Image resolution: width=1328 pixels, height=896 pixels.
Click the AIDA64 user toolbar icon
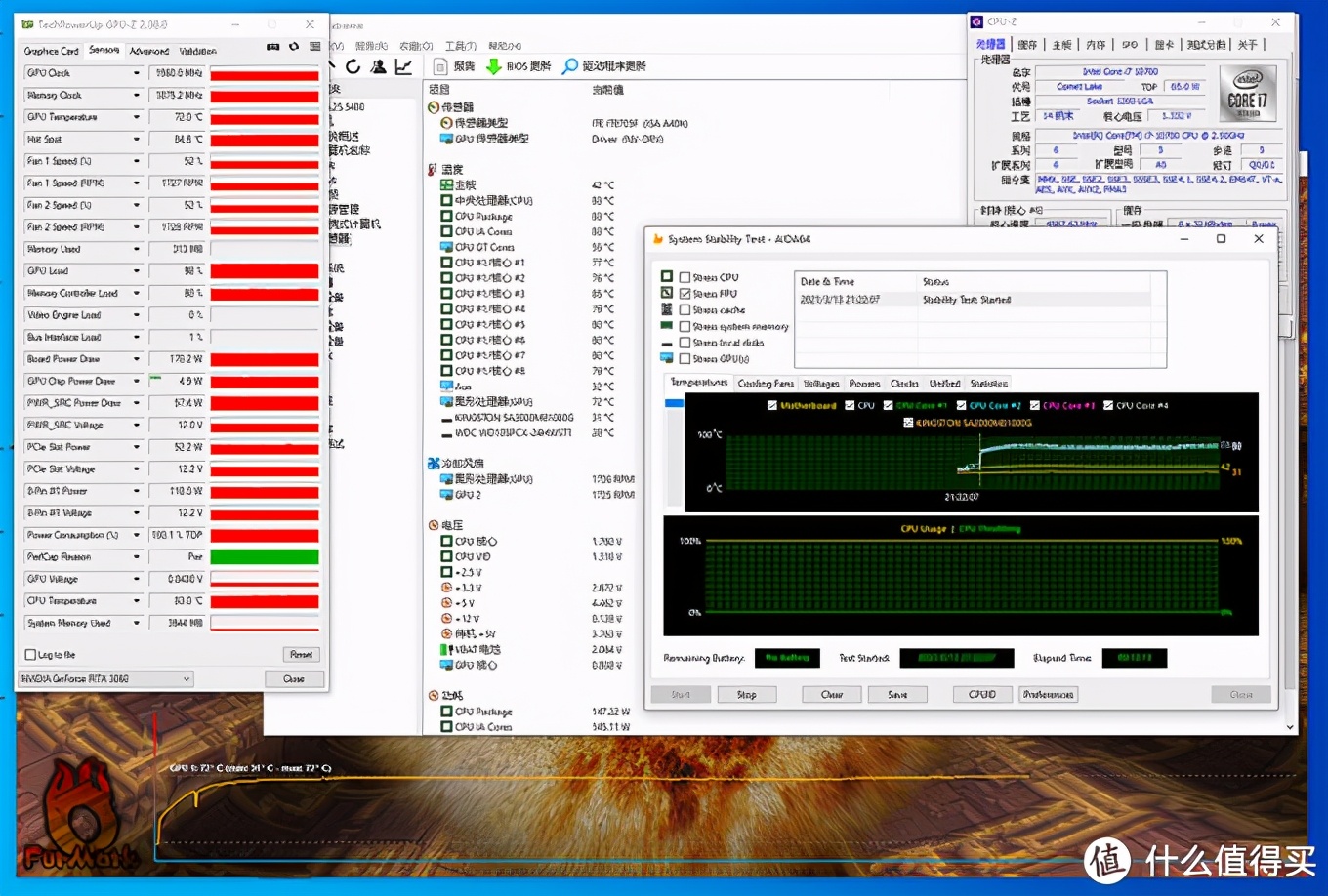point(378,66)
